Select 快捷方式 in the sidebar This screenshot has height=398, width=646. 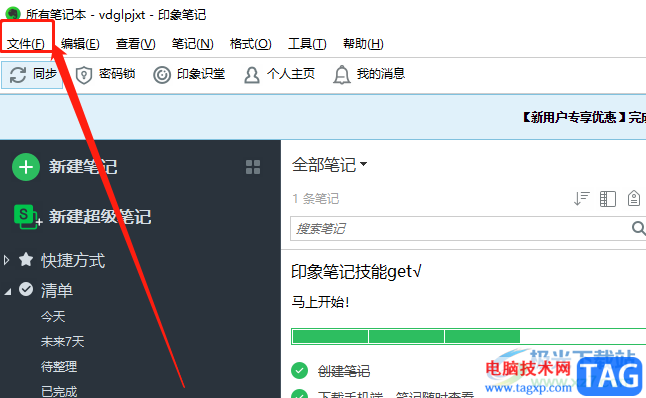[x=73, y=260]
